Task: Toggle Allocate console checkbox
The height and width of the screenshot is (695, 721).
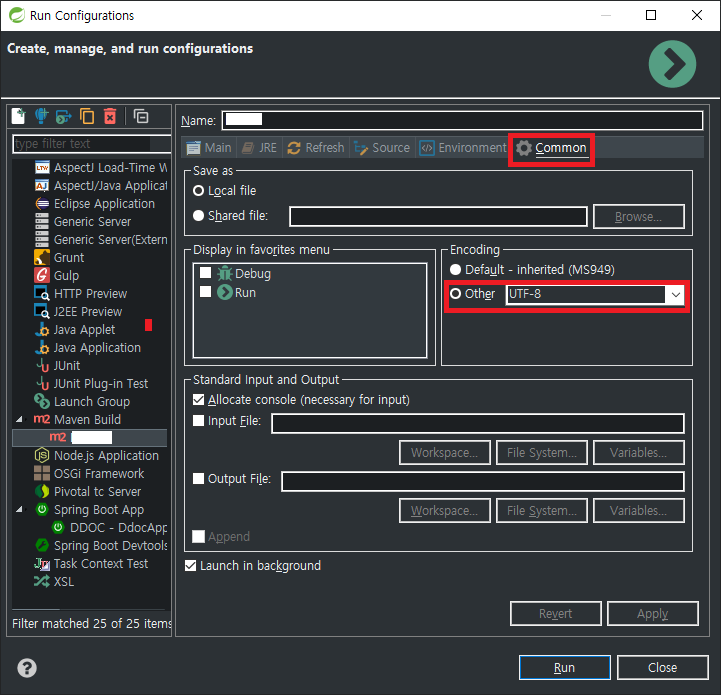Action: click(x=198, y=400)
